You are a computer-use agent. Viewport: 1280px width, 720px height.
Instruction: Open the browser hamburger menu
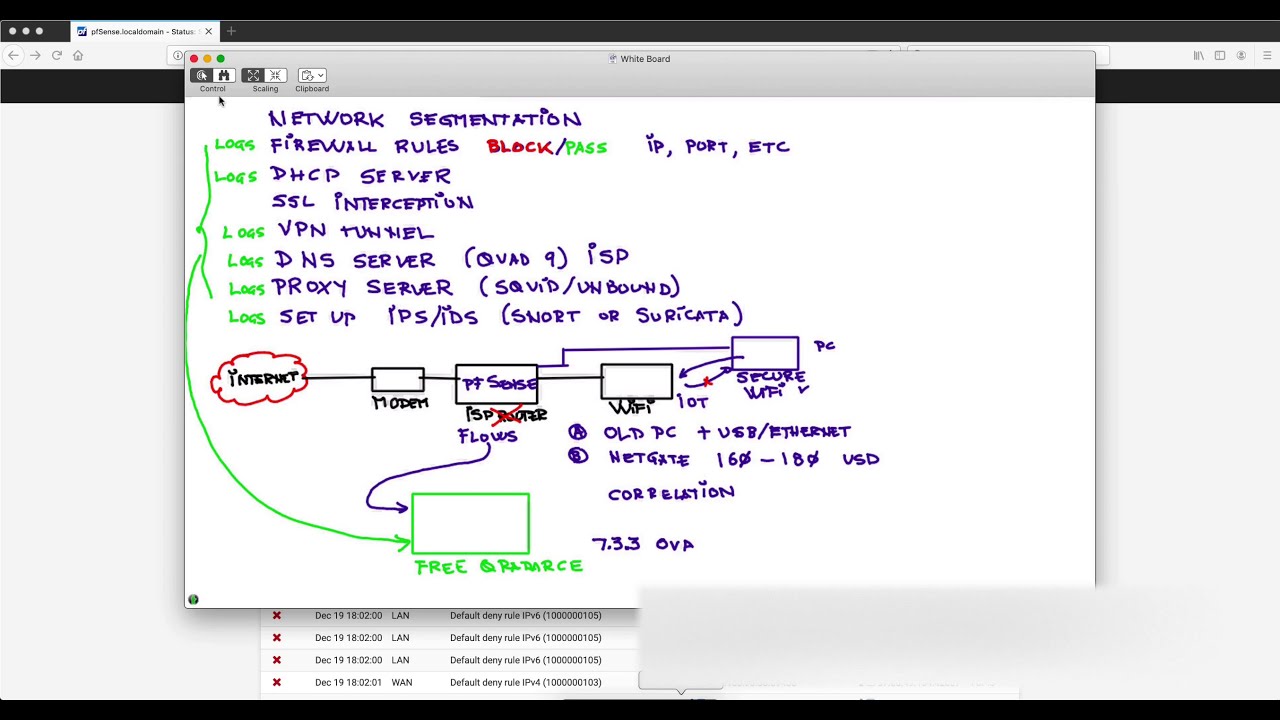coord(1267,55)
